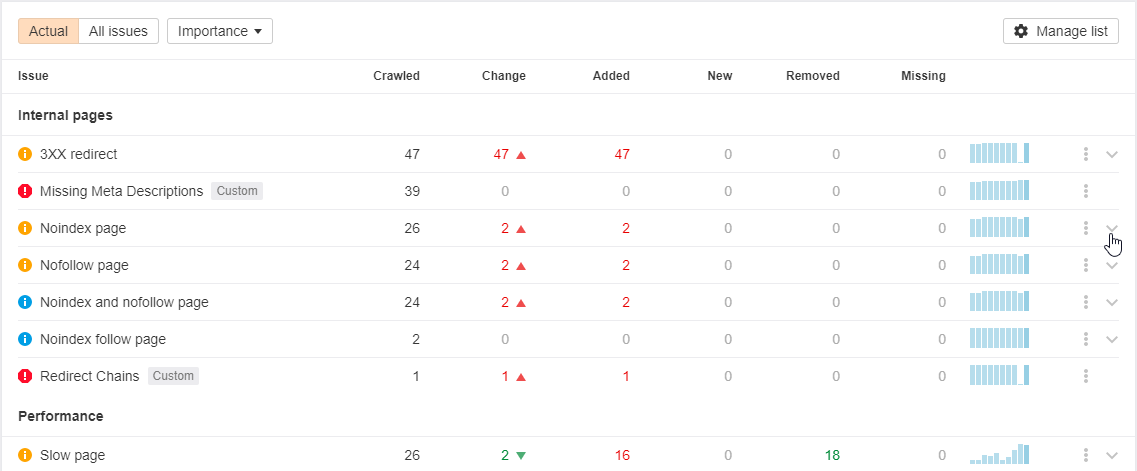Click the Manage list button
Image resolution: width=1137 pixels, height=471 pixels.
pyautogui.click(x=1061, y=31)
